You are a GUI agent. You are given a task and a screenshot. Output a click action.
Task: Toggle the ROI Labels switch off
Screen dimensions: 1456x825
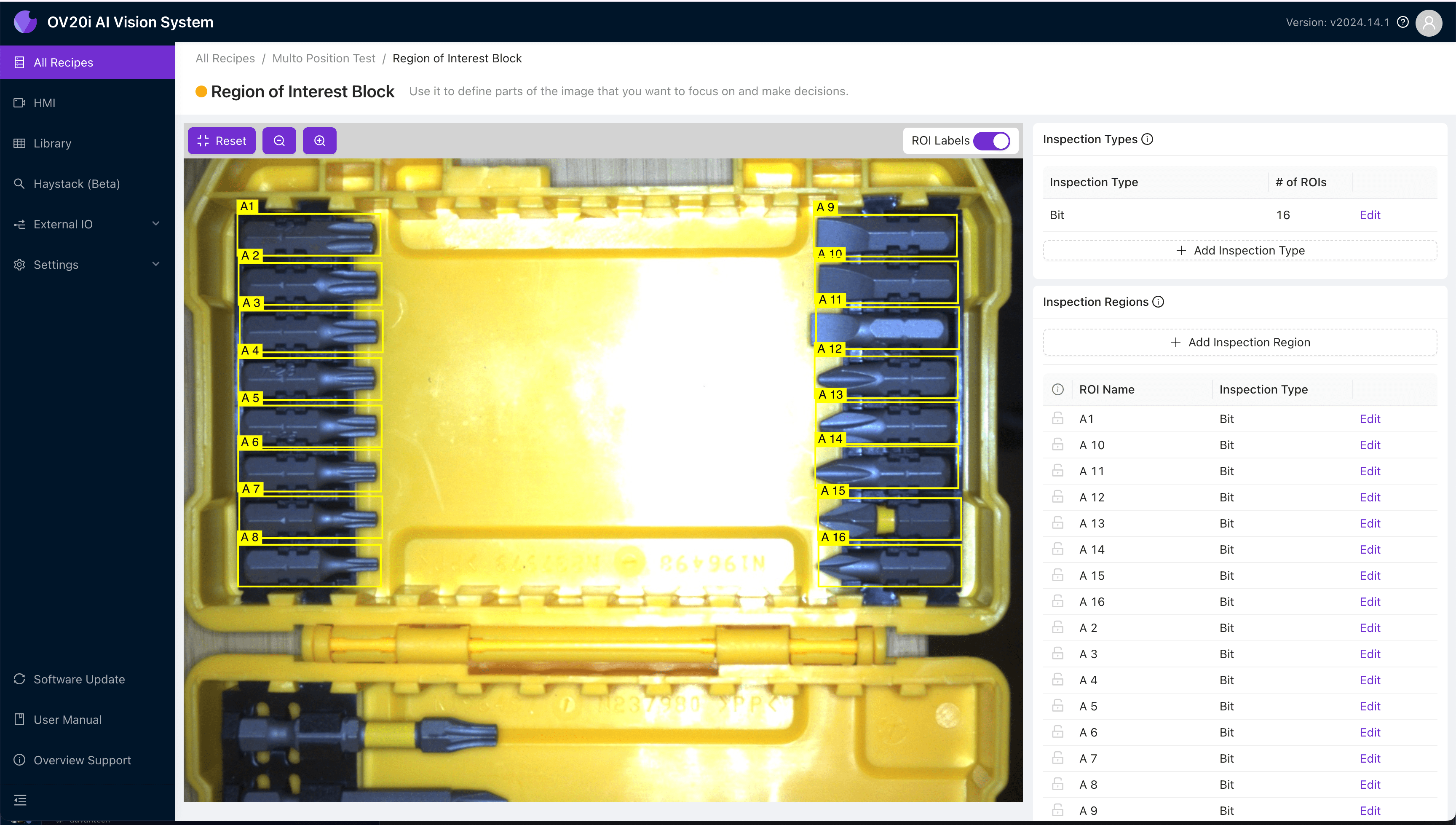point(991,141)
